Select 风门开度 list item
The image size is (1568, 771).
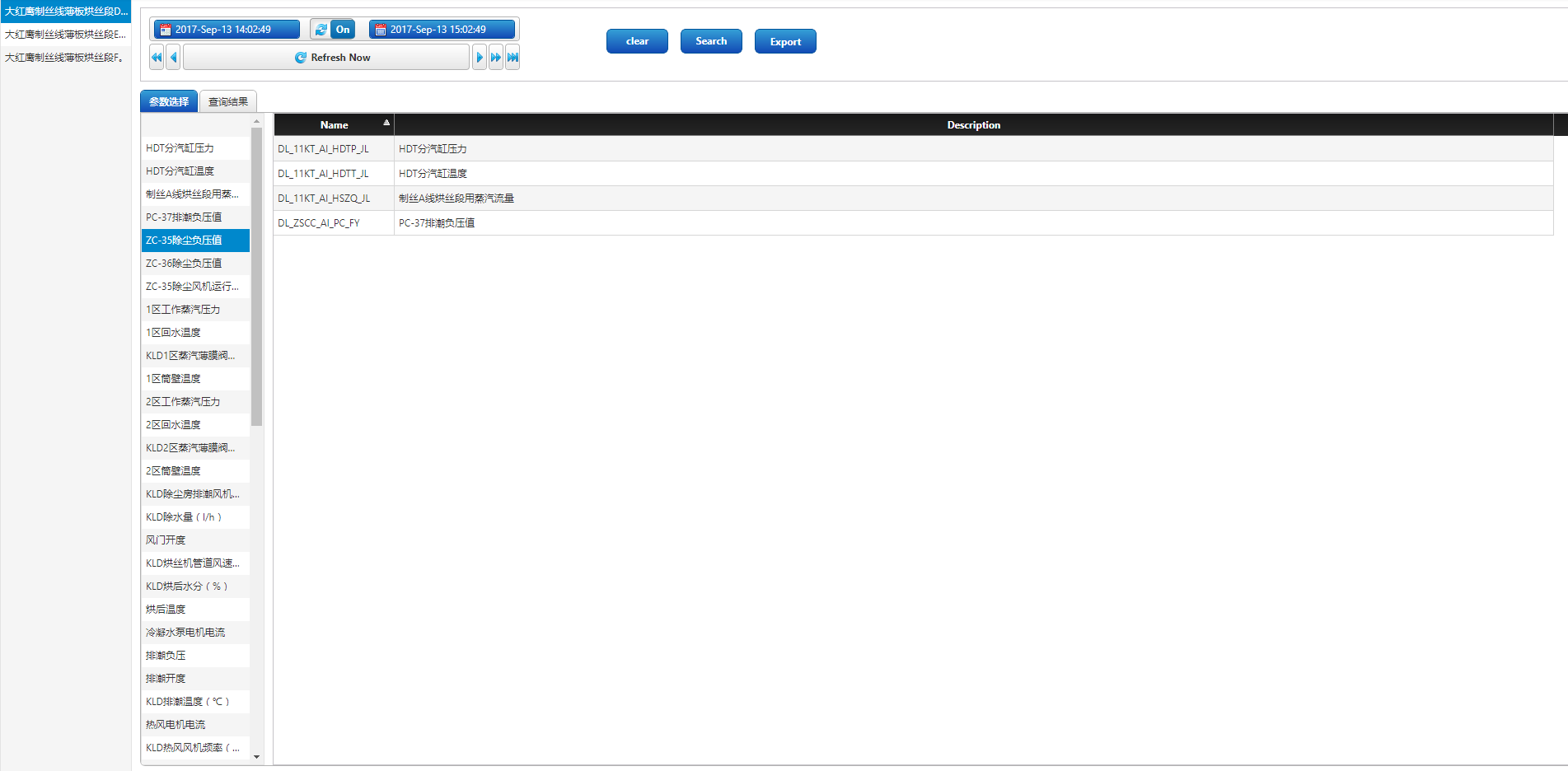195,540
